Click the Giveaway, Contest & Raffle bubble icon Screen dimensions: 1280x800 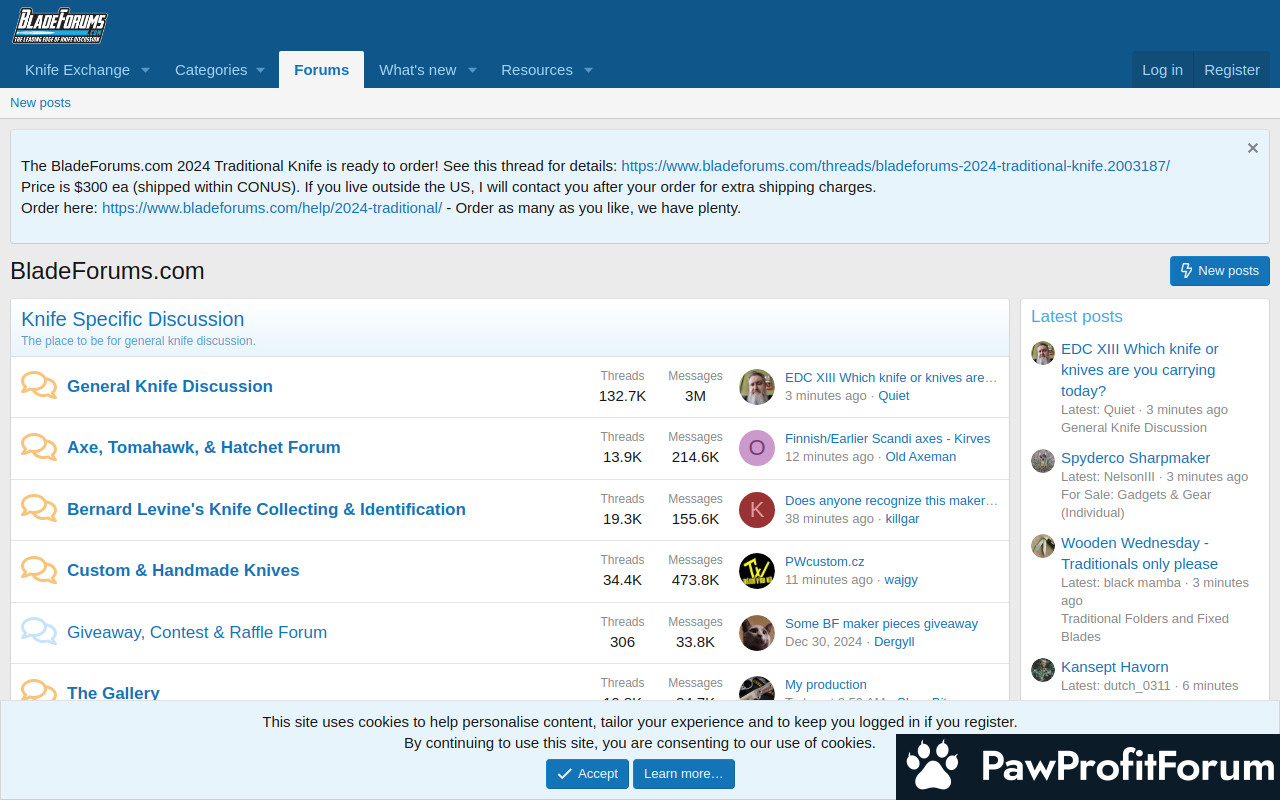(39, 632)
